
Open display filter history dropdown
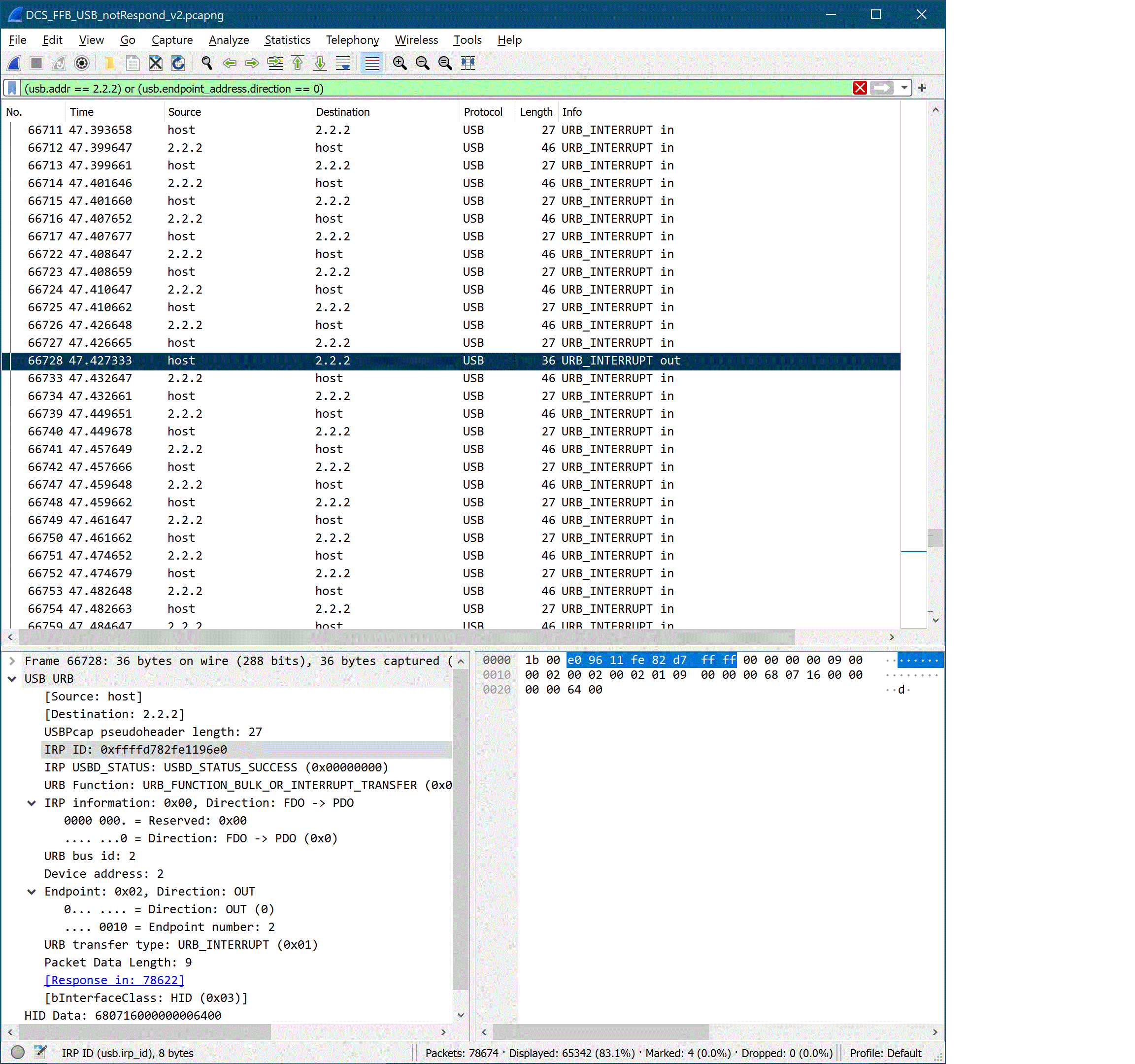[x=904, y=88]
